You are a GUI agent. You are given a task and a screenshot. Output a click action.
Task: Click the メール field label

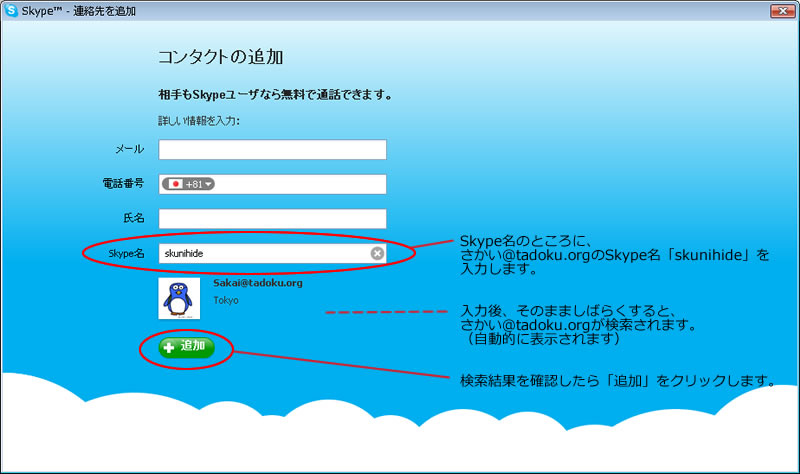point(129,150)
